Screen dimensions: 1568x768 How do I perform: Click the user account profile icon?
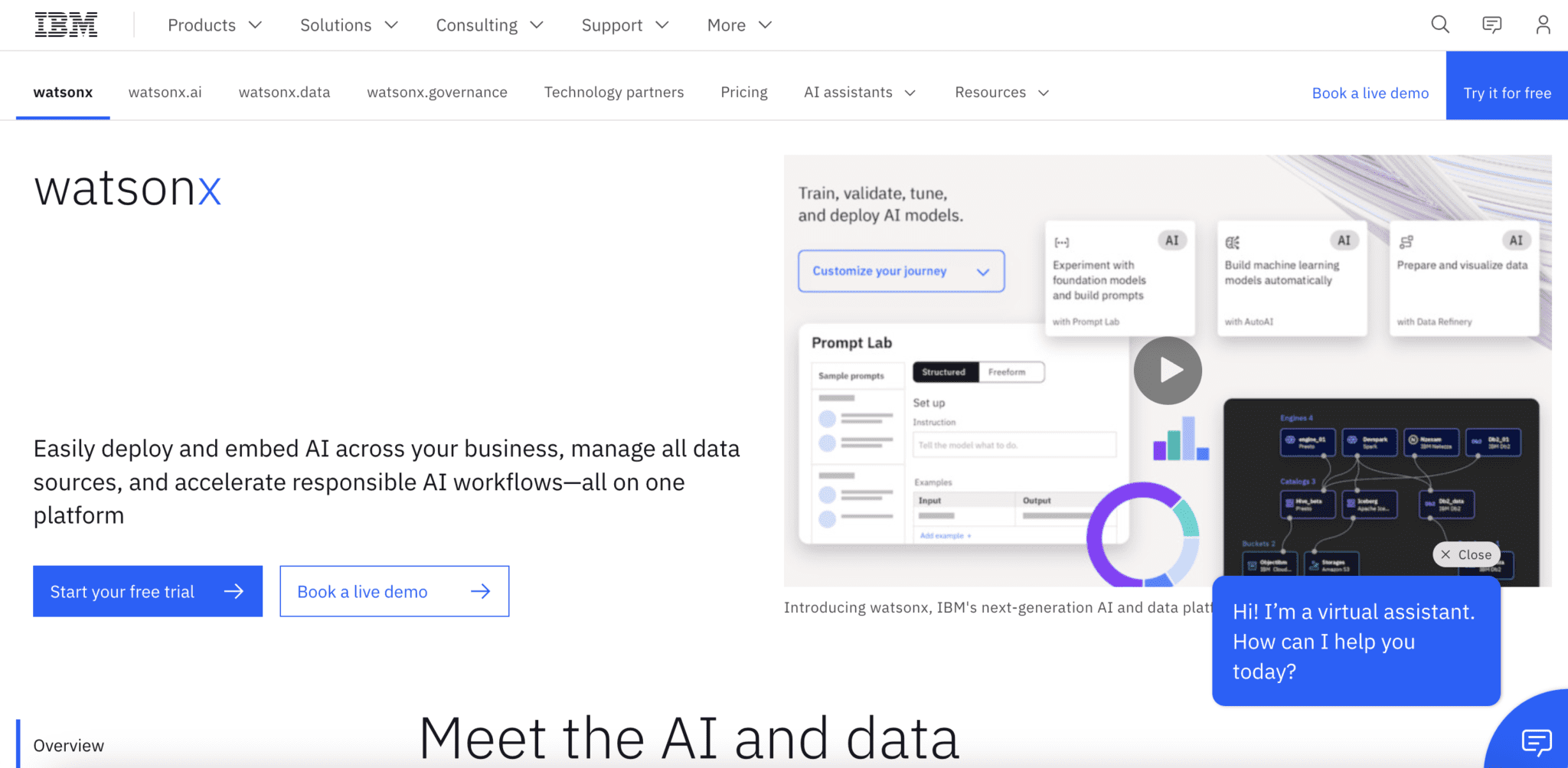click(1542, 25)
